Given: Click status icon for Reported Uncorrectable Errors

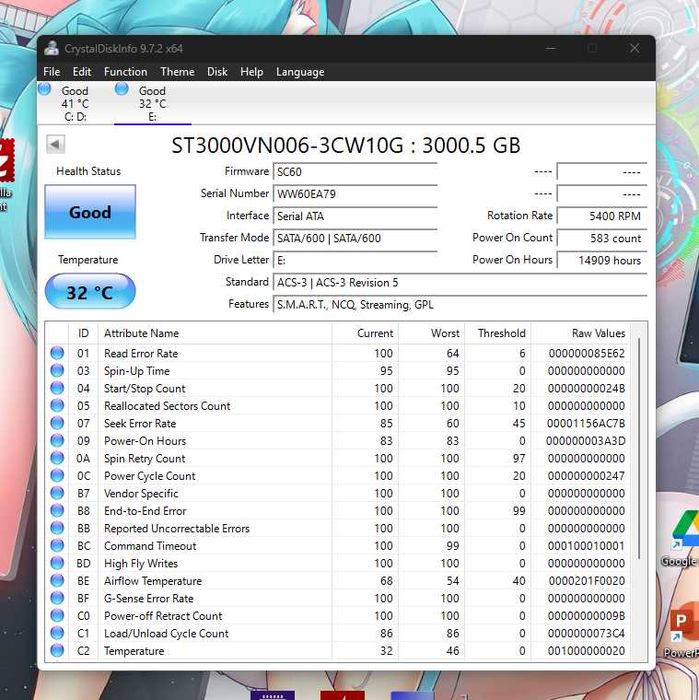Looking at the screenshot, I should [x=57, y=528].
